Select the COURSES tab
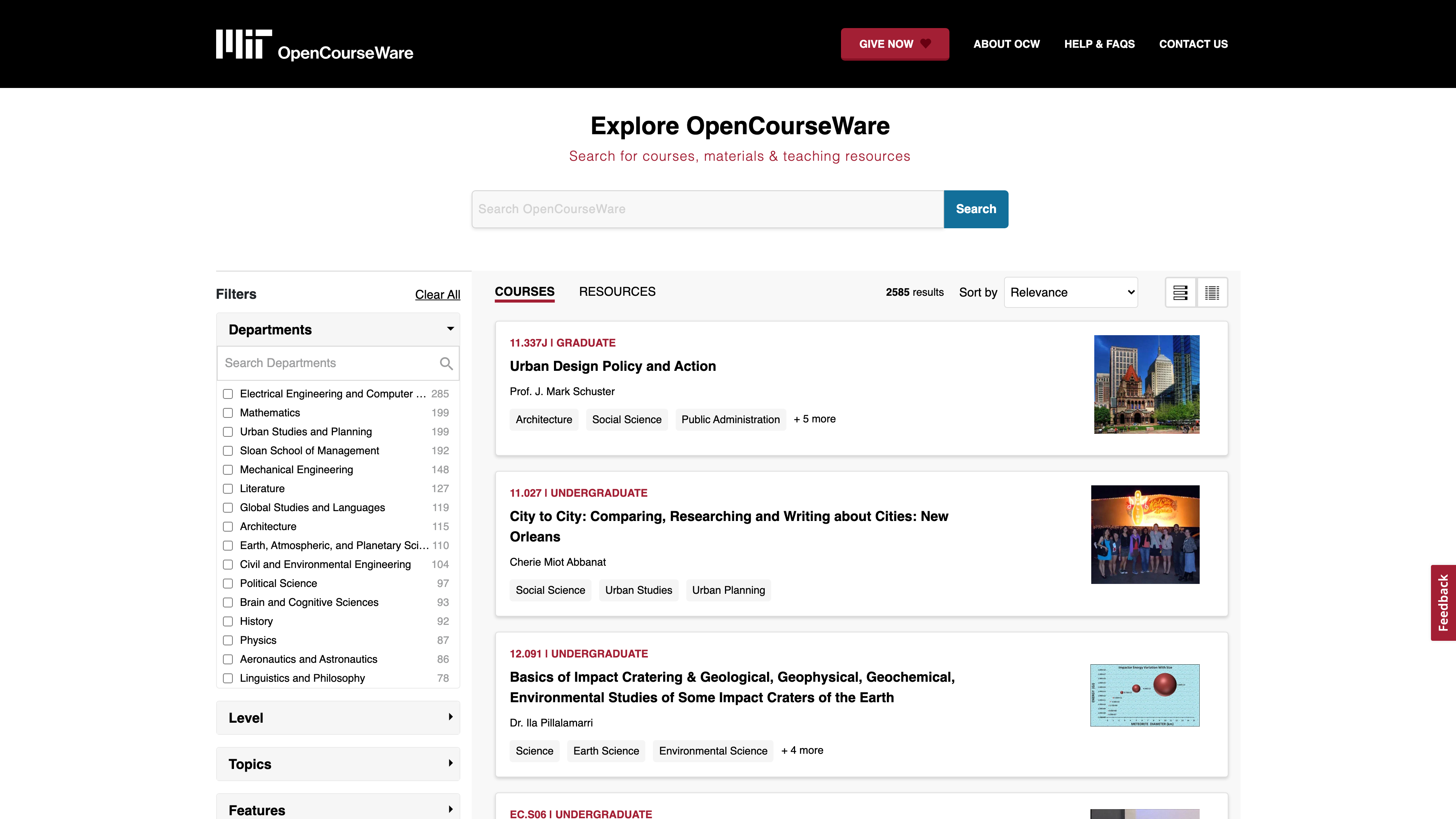The image size is (1456, 819). click(x=524, y=292)
